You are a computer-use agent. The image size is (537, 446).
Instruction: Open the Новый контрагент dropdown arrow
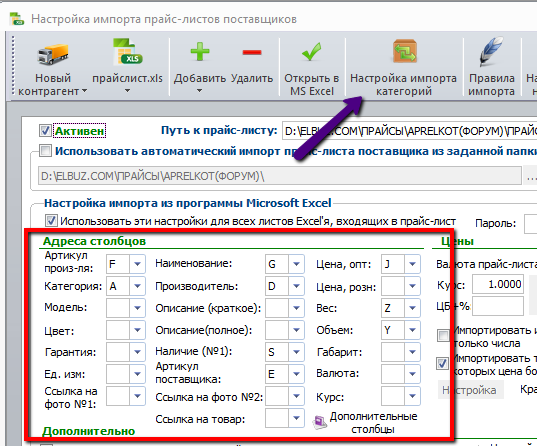tap(84, 91)
